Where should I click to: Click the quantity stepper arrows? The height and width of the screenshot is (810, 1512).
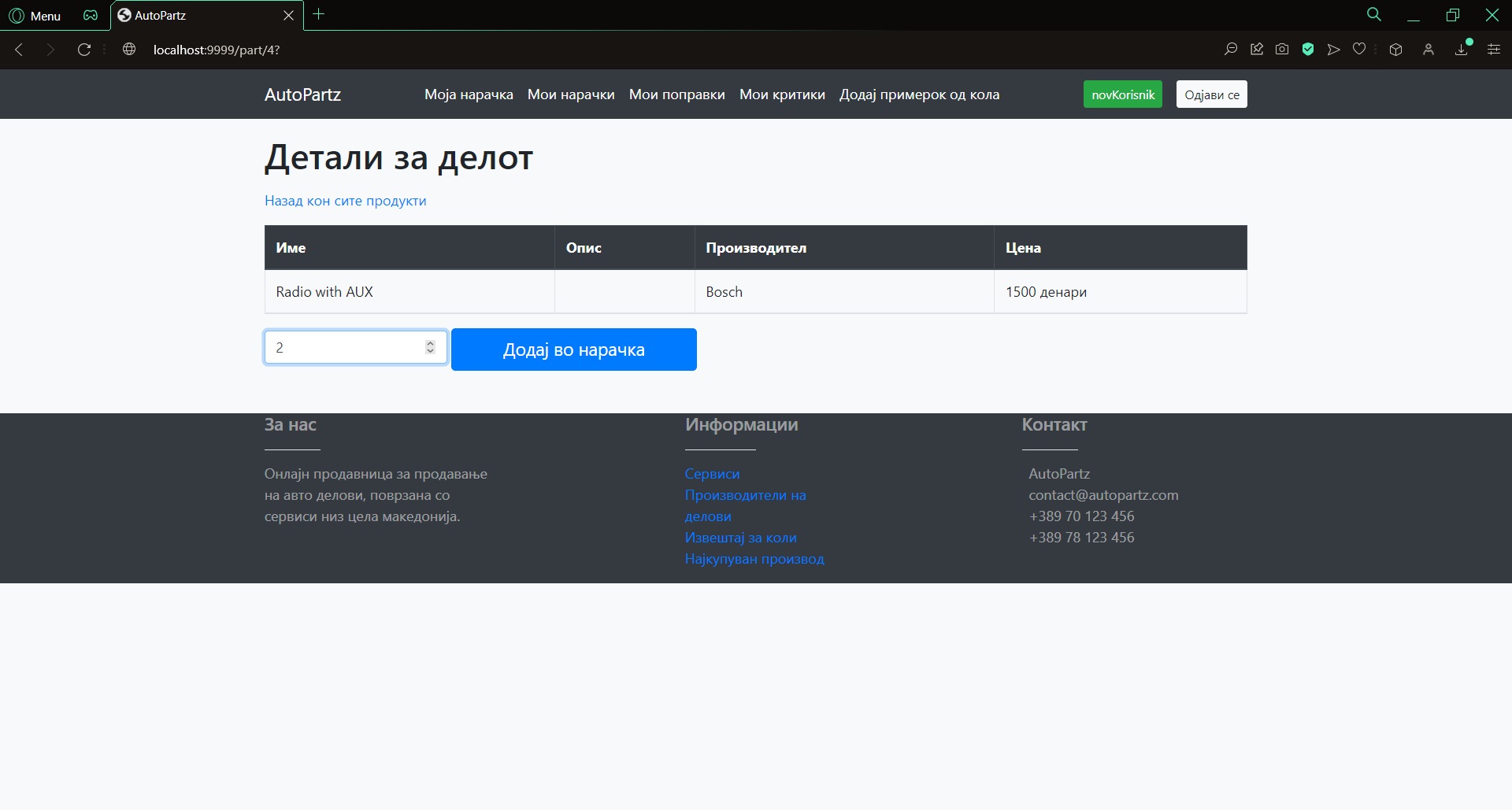(x=430, y=347)
